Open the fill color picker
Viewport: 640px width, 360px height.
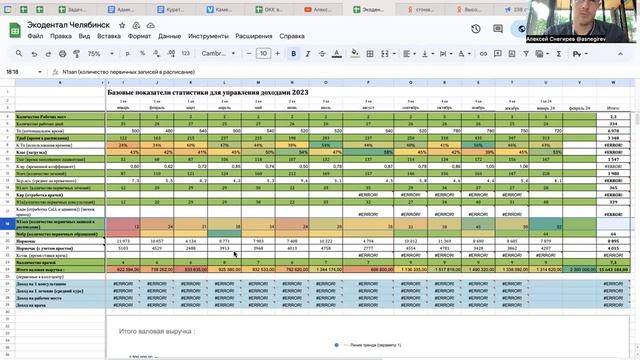[355, 53]
